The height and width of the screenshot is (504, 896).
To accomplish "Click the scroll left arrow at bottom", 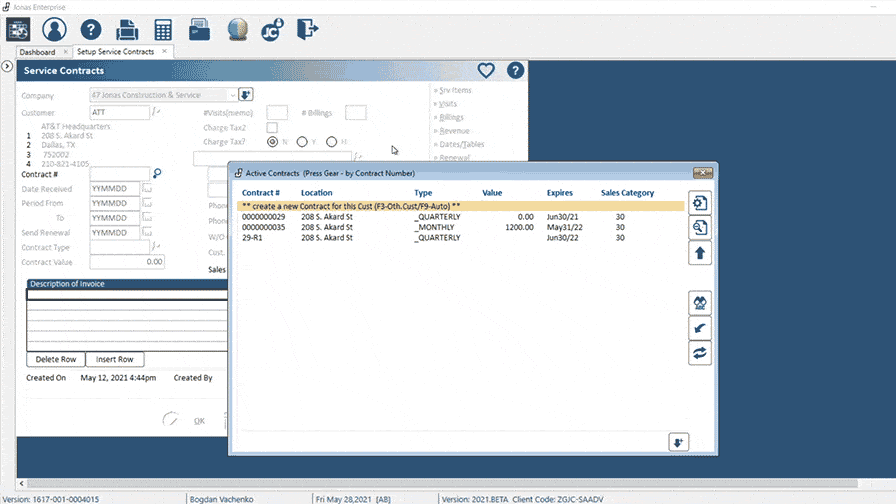I will pos(22,483).
